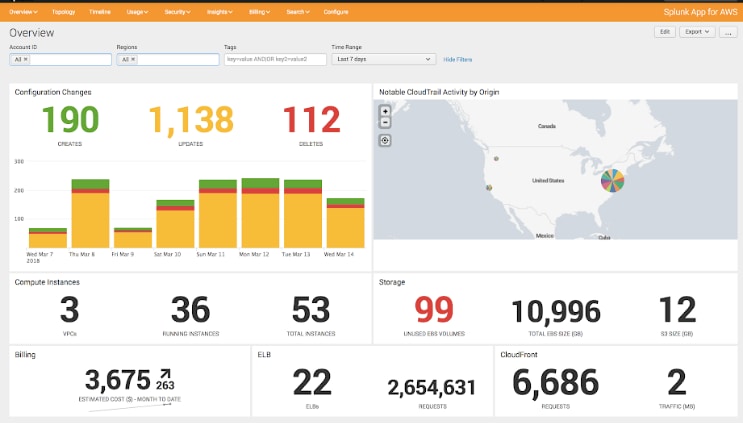Click the Sat Mar 10 bar in chart

[175, 224]
